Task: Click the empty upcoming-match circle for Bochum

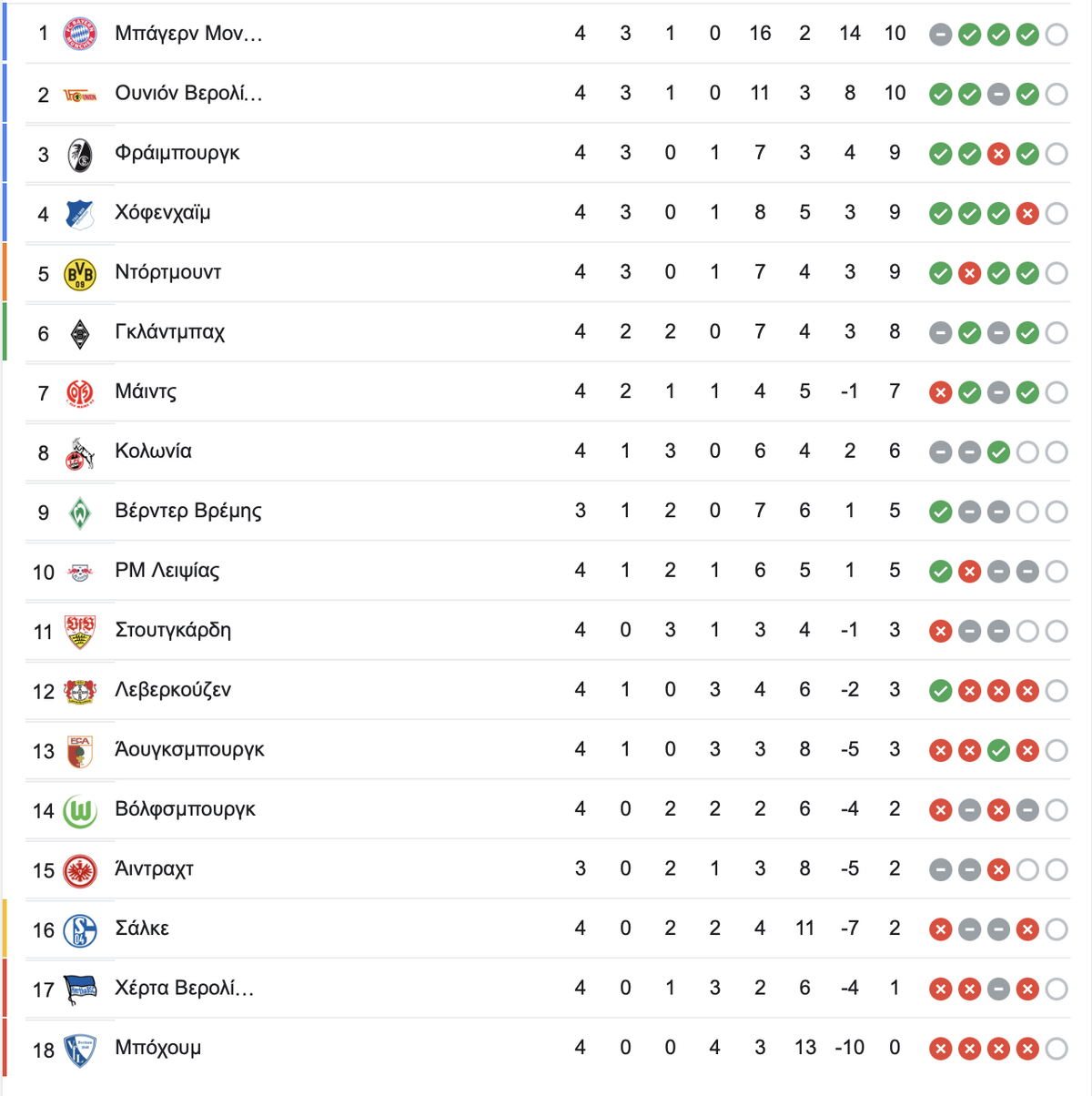Action: tap(1057, 1049)
